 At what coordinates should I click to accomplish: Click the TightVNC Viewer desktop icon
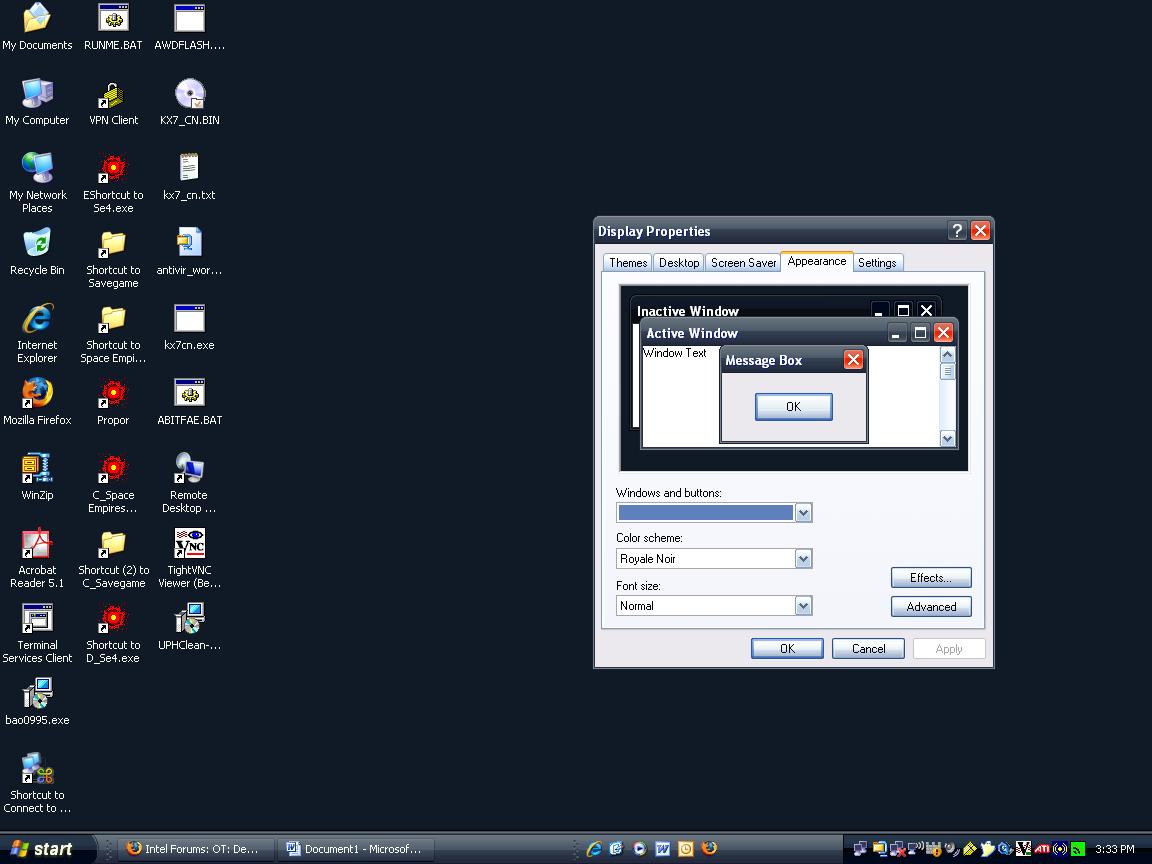click(x=189, y=544)
